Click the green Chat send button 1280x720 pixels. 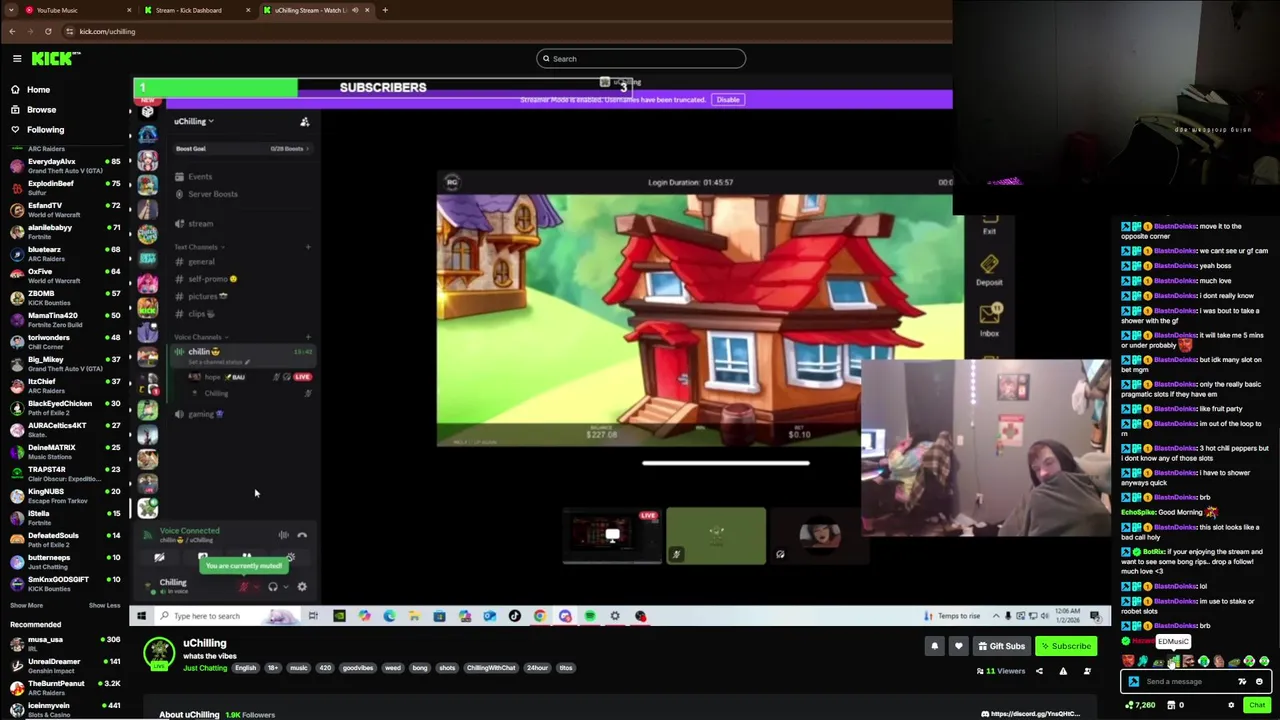click(1256, 705)
